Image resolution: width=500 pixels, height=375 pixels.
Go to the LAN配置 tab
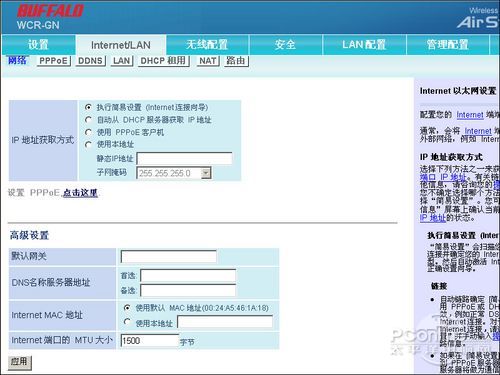pyautogui.click(x=364, y=45)
